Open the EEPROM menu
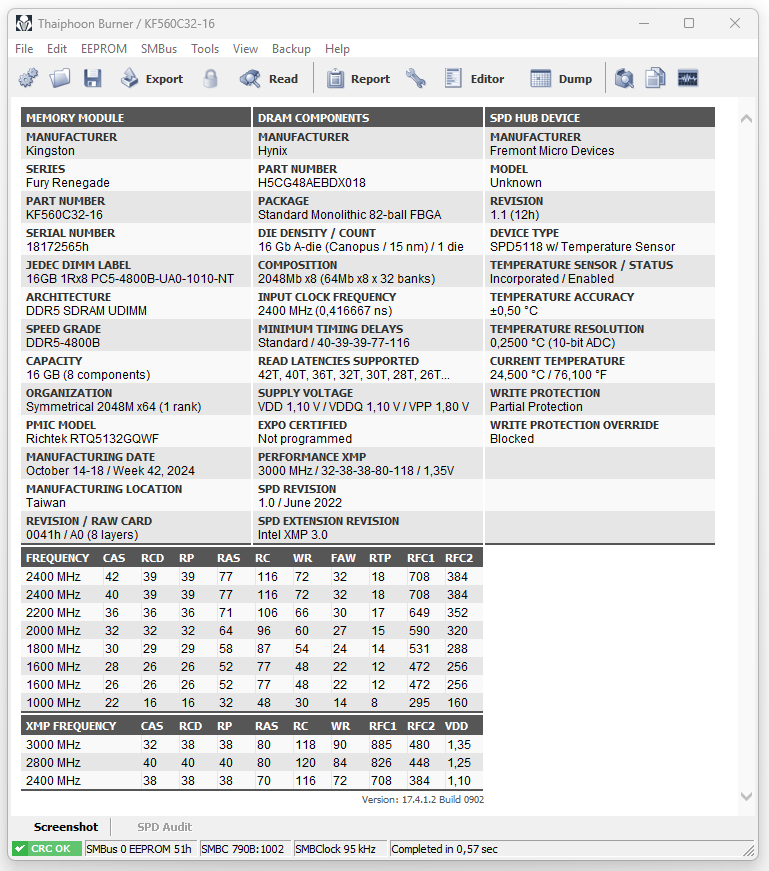Image resolution: width=769 pixels, height=871 pixels. [x=104, y=49]
